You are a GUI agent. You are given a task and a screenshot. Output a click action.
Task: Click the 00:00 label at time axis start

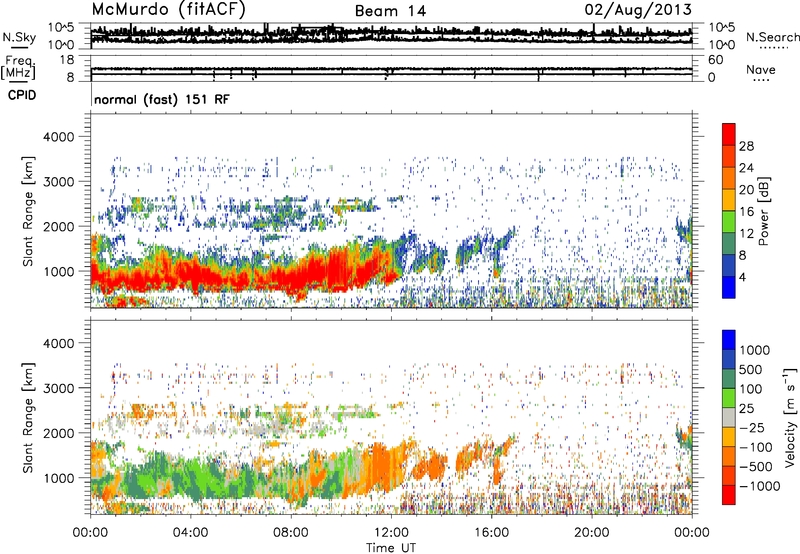[x=90, y=533]
